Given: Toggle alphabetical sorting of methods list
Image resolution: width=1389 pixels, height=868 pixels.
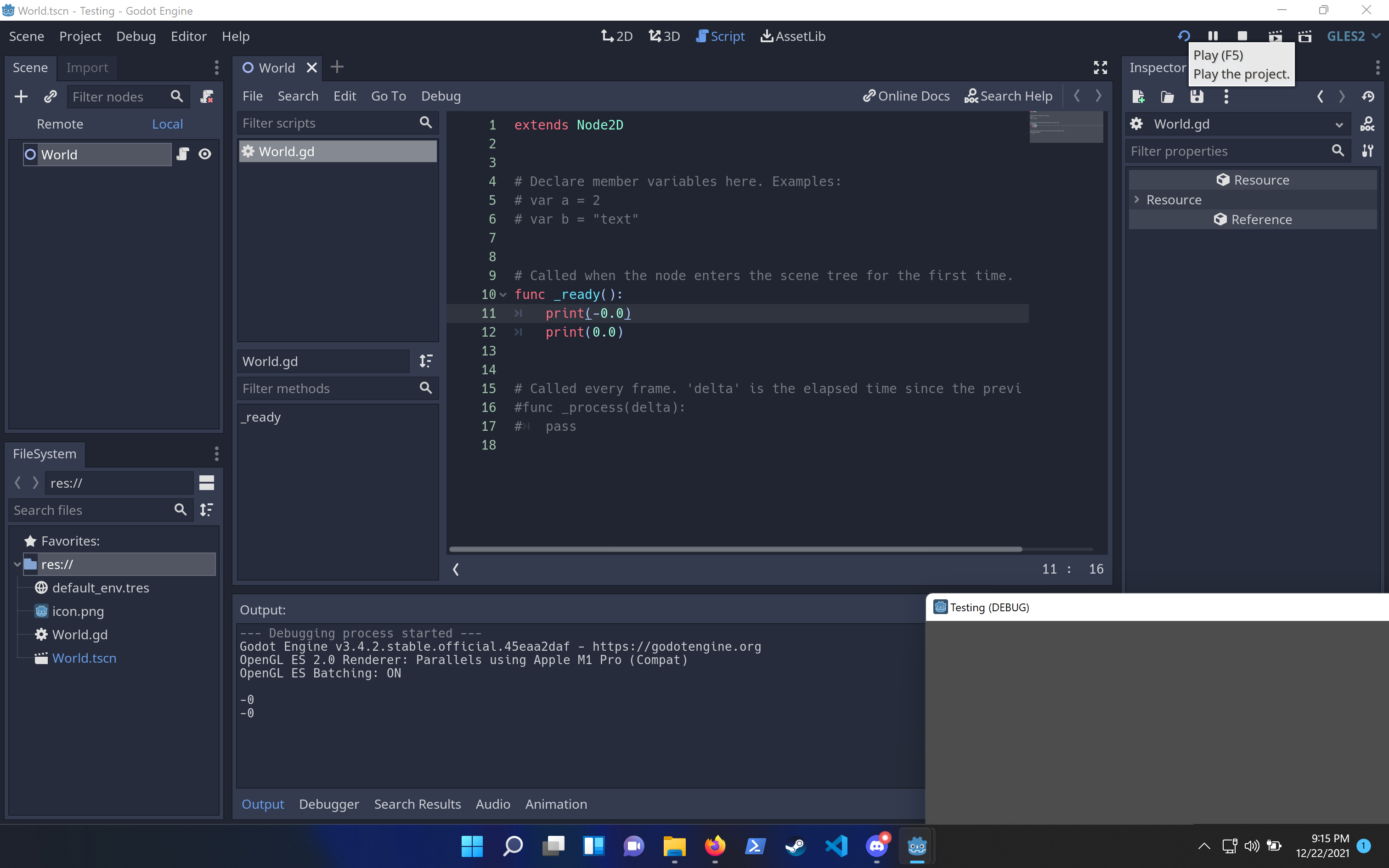Looking at the screenshot, I should (426, 361).
